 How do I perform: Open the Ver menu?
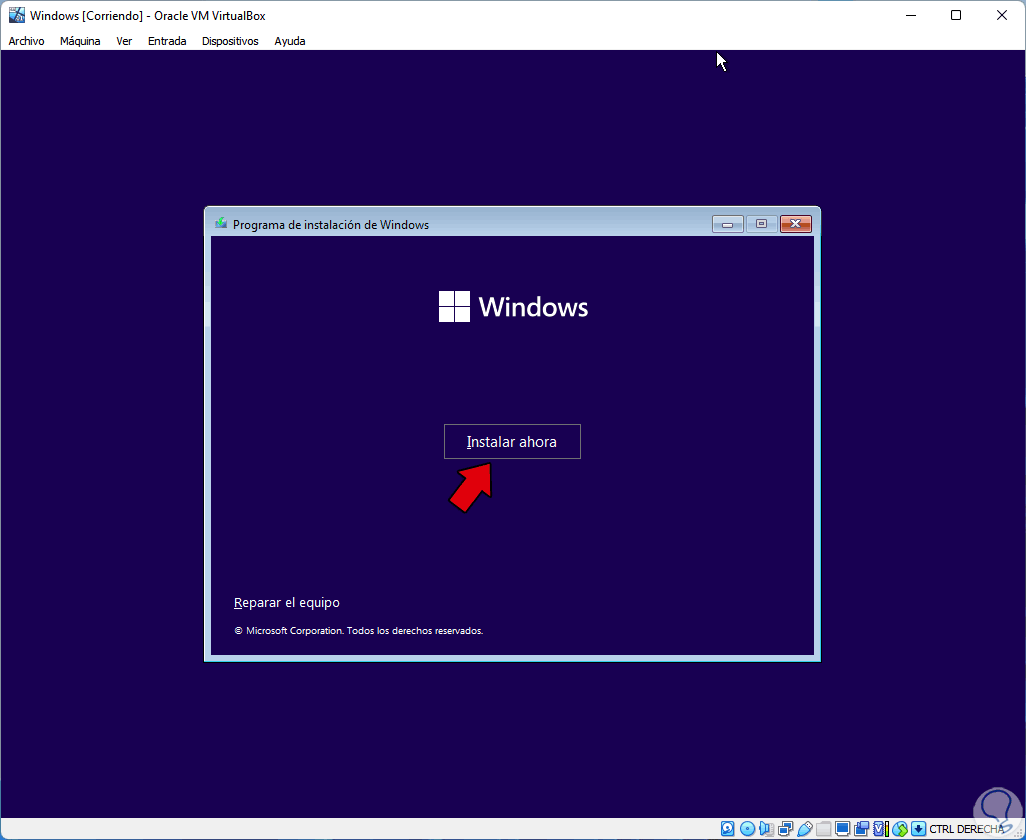124,41
